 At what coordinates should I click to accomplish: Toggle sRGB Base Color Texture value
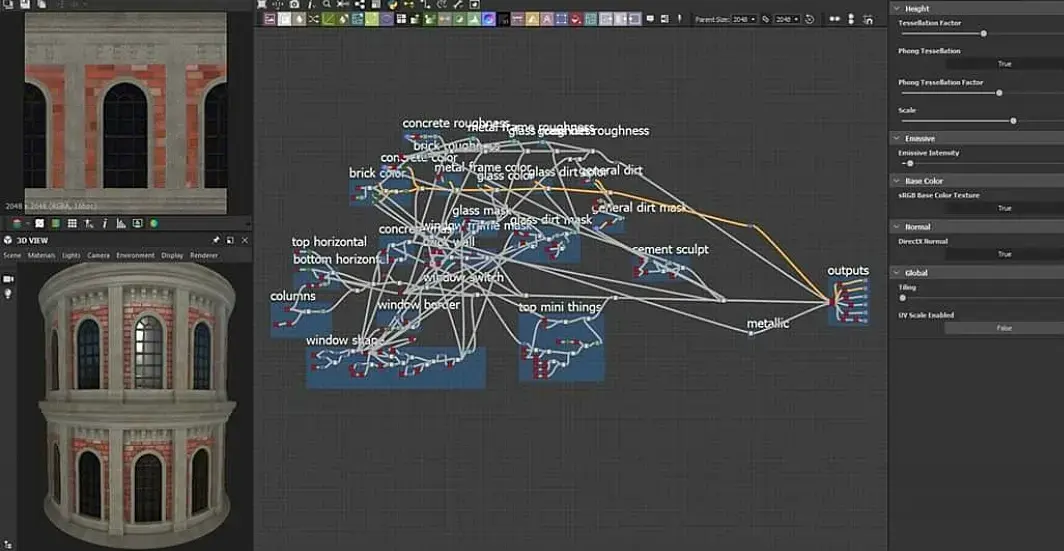(1005, 208)
